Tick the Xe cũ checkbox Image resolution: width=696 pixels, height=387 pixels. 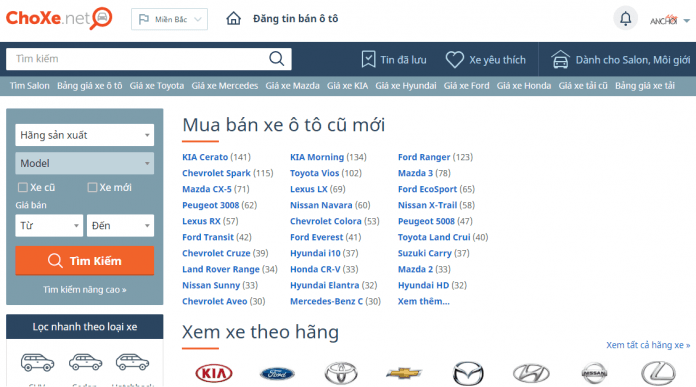pos(23,187)
